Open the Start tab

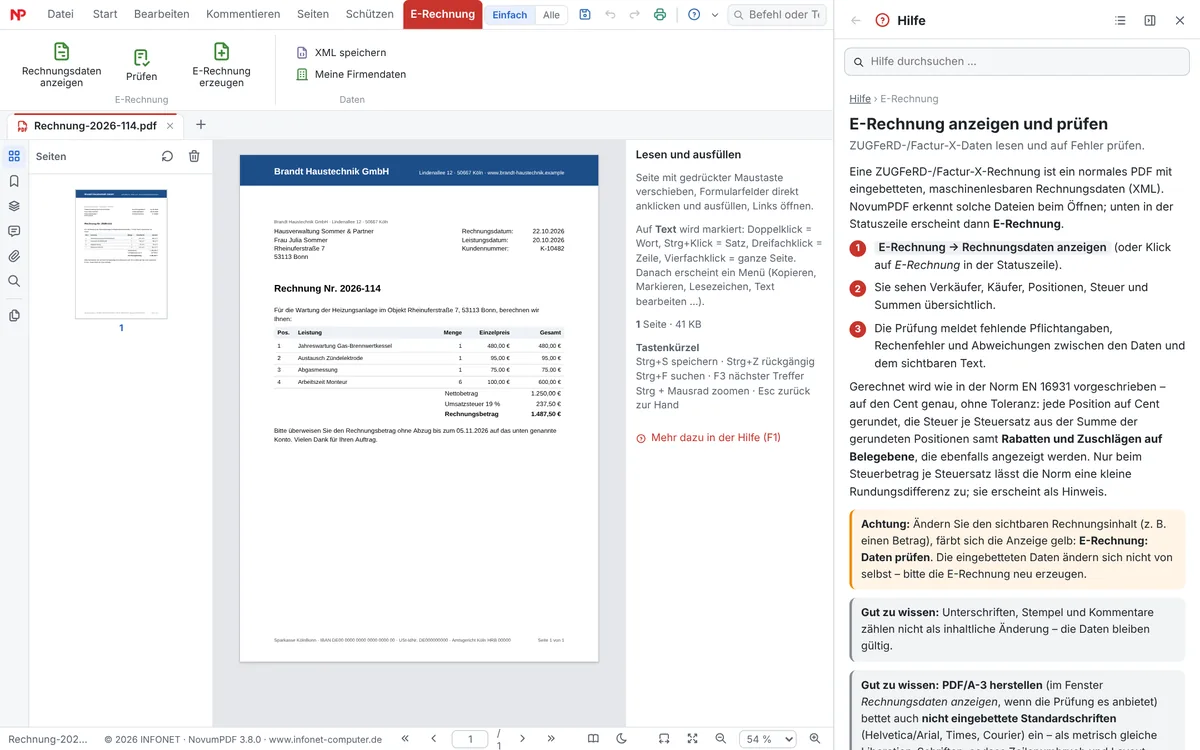pyautogui.click(x=105, y=14)
